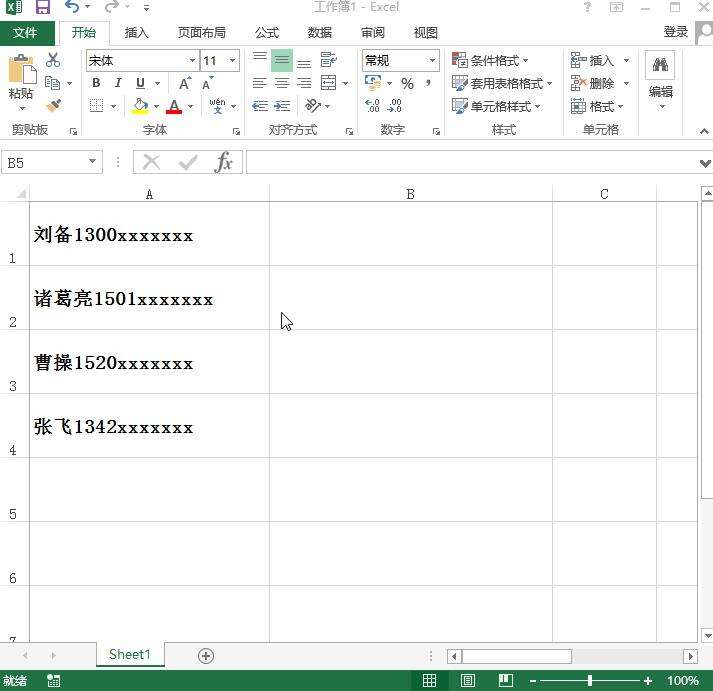The width and height of the screenshot is (713, 691).
Task: Open 单元格样式 cell styles menu
Action: 496,106
